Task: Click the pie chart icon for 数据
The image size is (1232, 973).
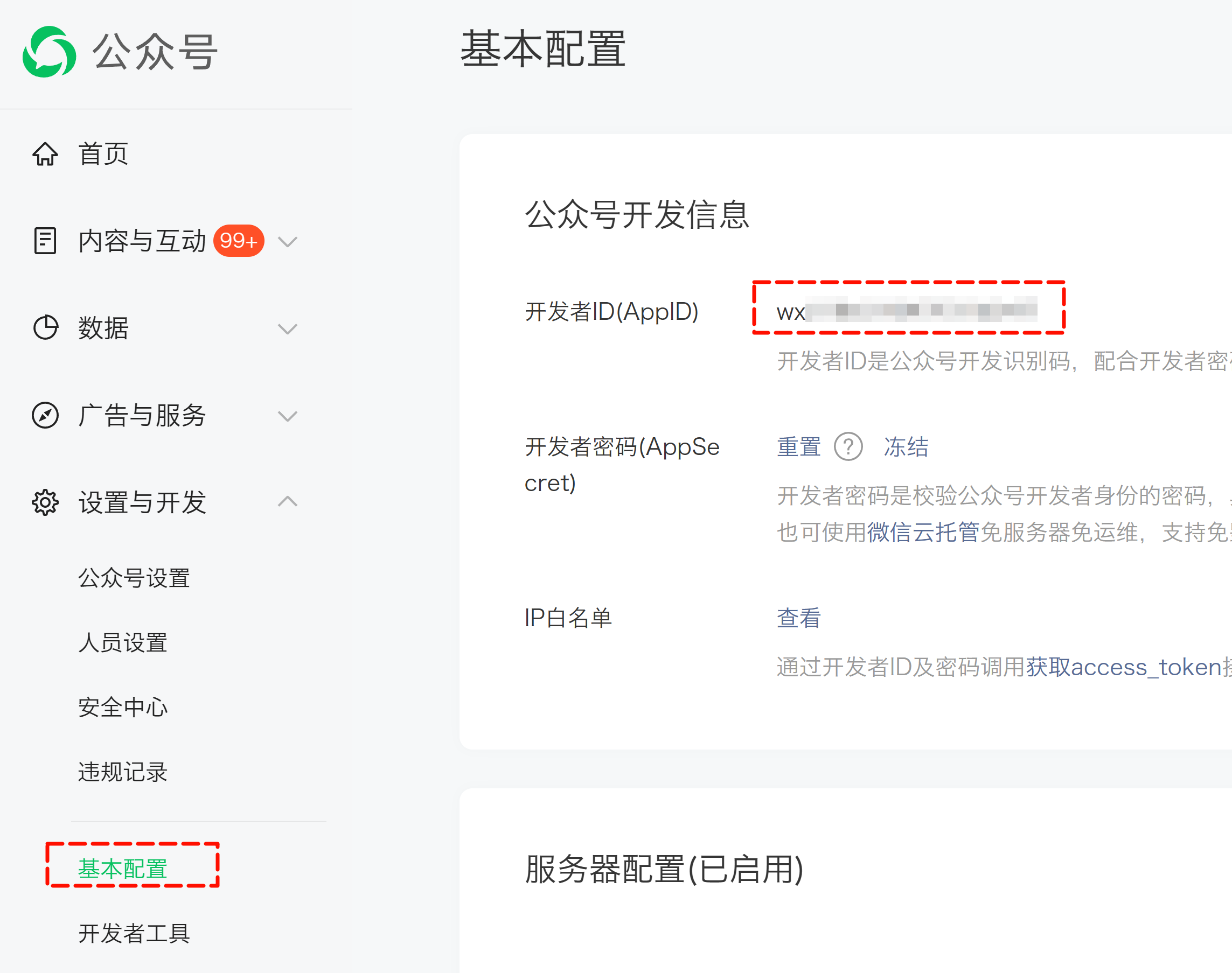Action: (x=45, y=327)
